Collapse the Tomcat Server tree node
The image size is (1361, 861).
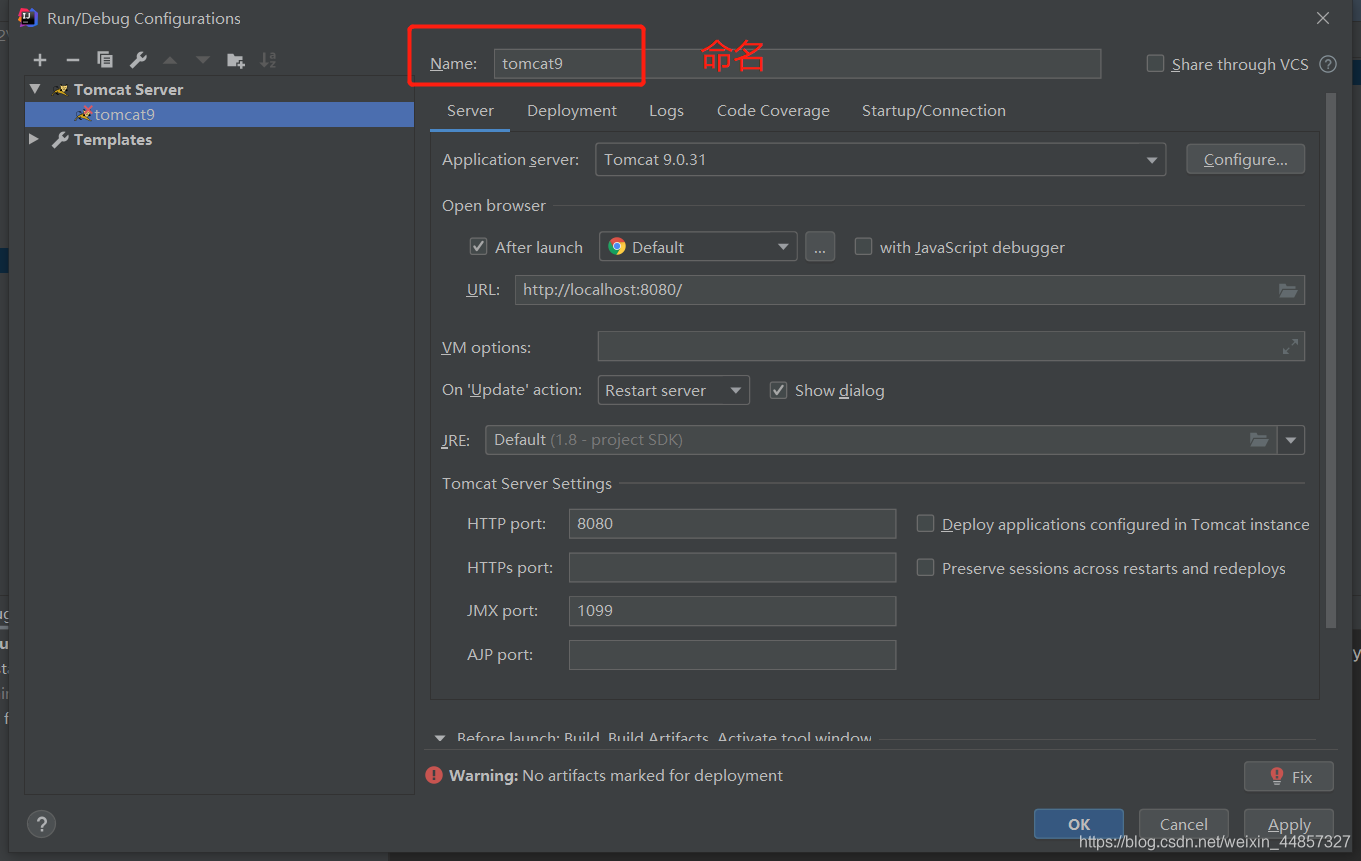click(x=35, y=89)
